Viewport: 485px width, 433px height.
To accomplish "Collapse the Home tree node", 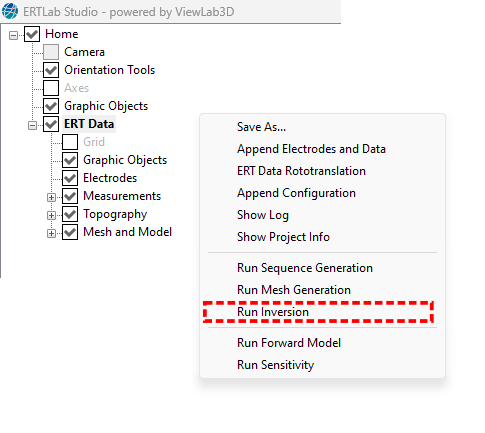I will coord(13,35).
